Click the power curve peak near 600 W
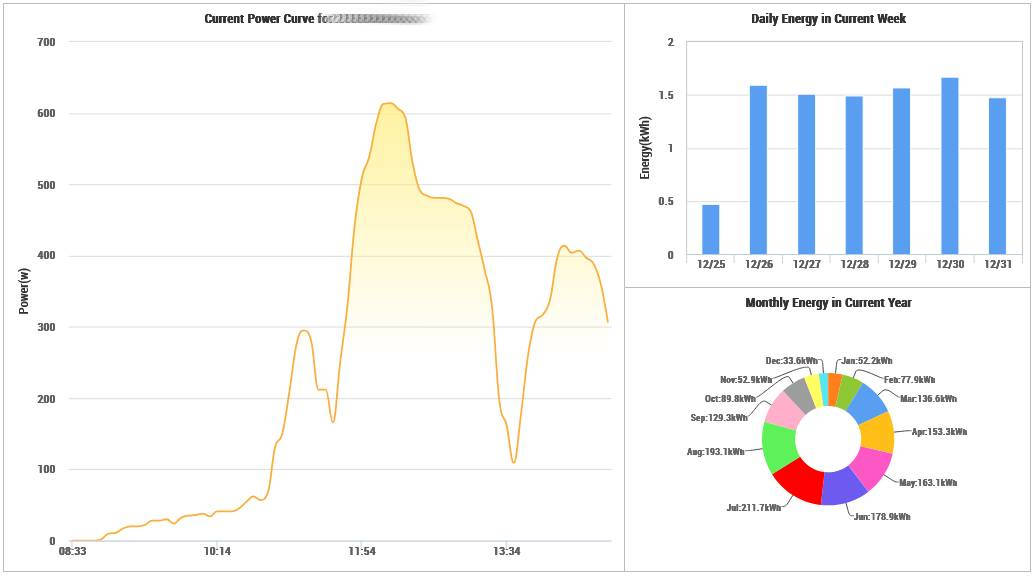The width and height of the screenshot is (1034, 576). coord(388,104)
